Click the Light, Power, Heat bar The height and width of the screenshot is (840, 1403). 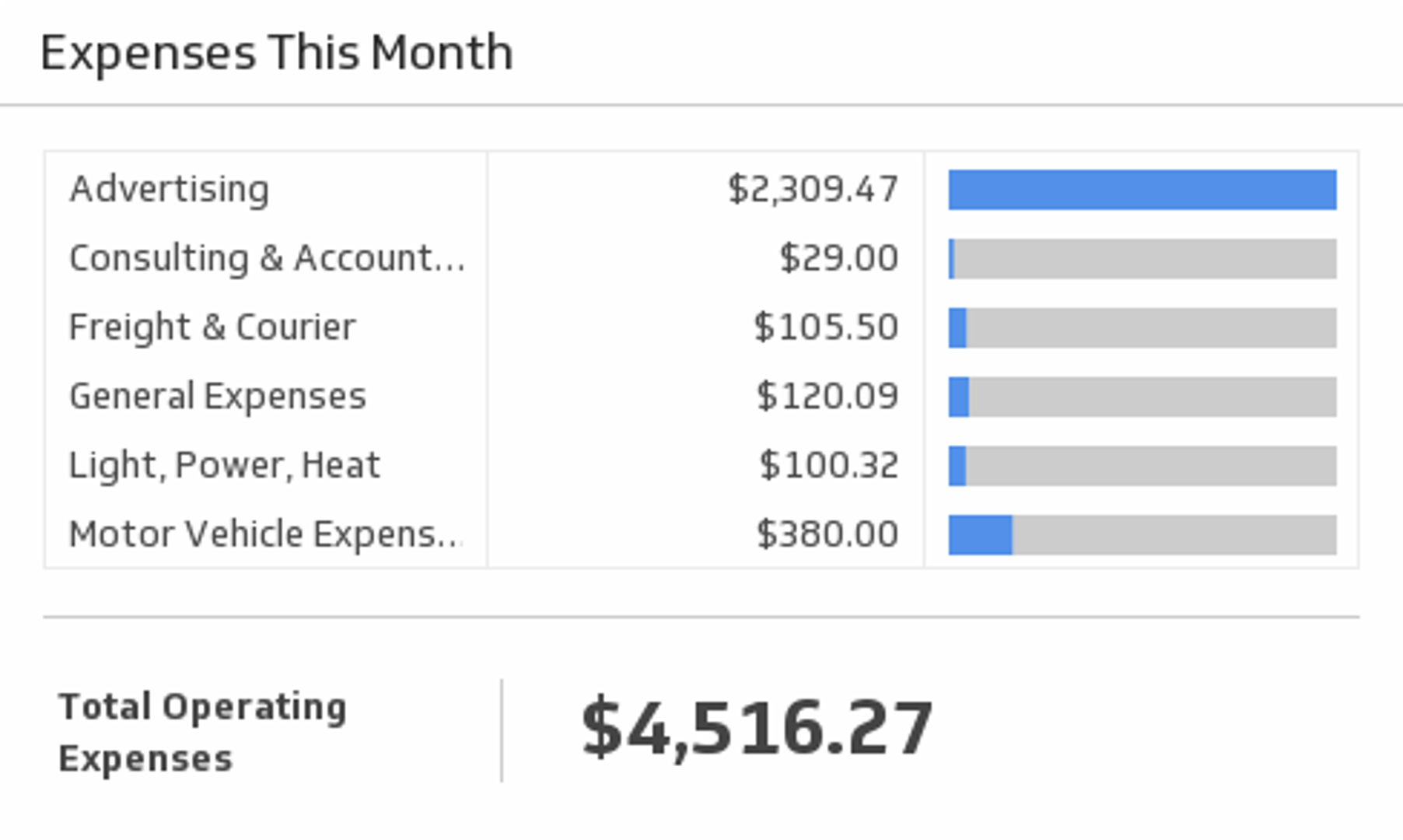1142,465
